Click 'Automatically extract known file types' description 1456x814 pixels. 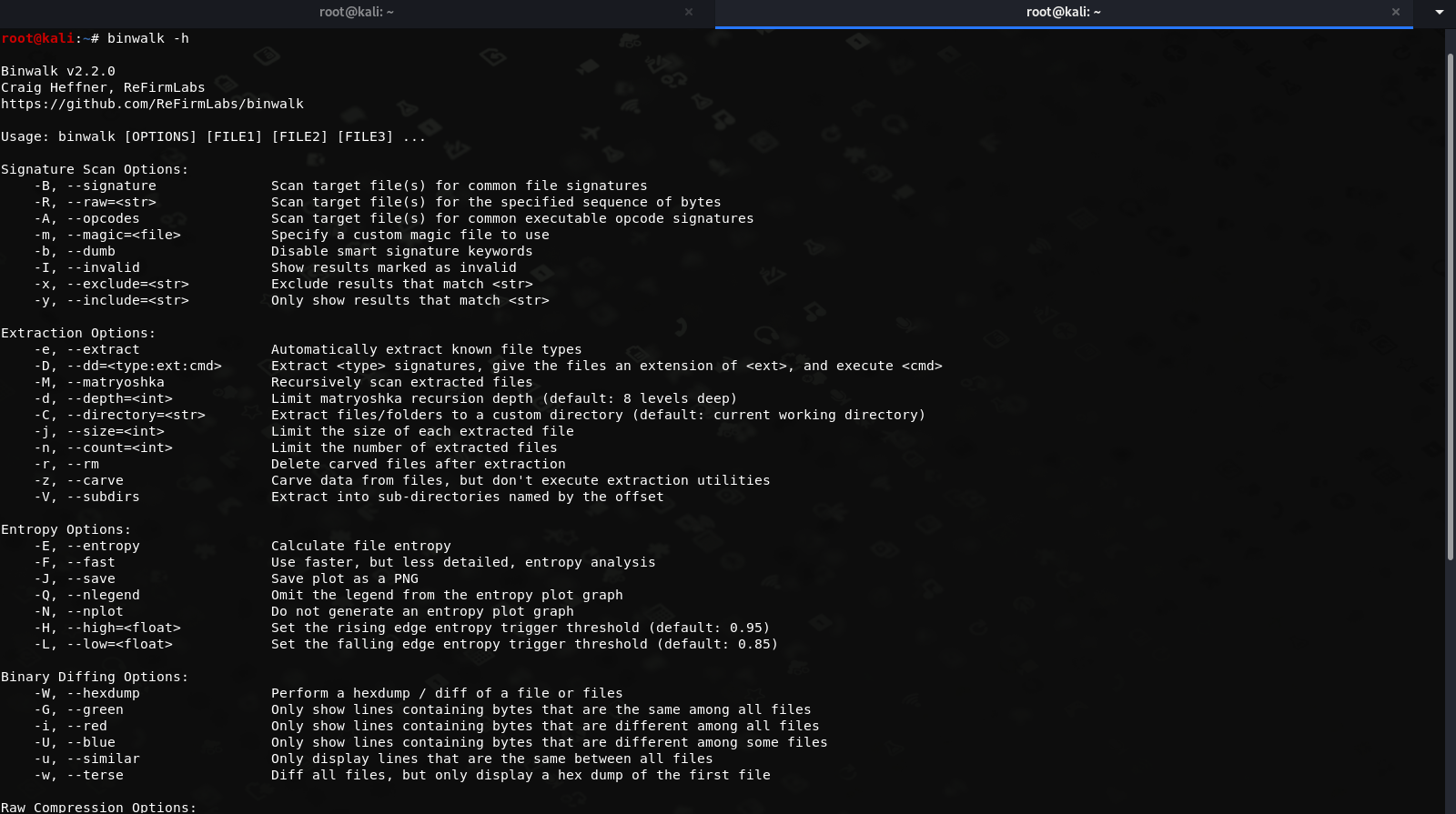426,349
